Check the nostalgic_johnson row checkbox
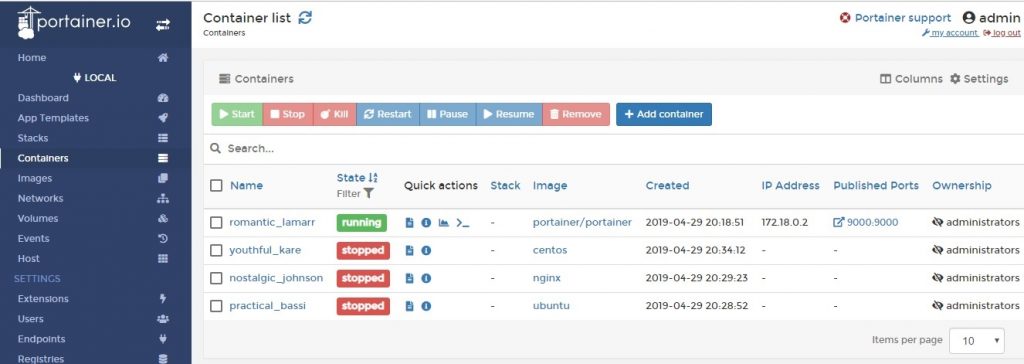Screen dimensions: 1024x364 point(216,278)
